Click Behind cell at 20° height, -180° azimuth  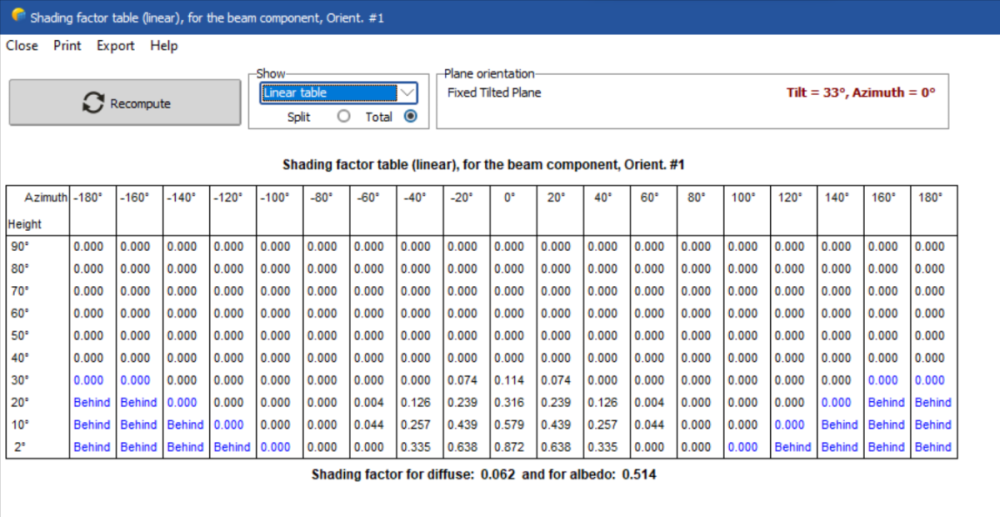(91, 402)
